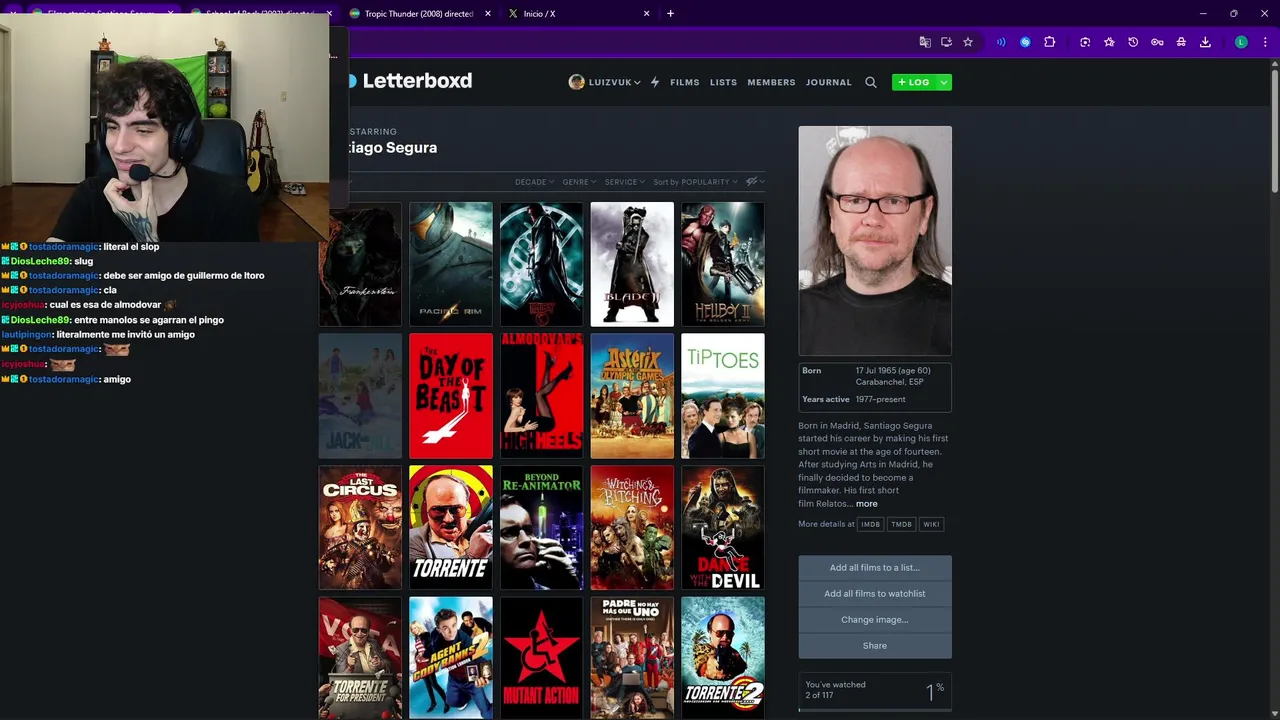Open The Day of the Beast poster

pyautogui.click(x=451, y=396)
